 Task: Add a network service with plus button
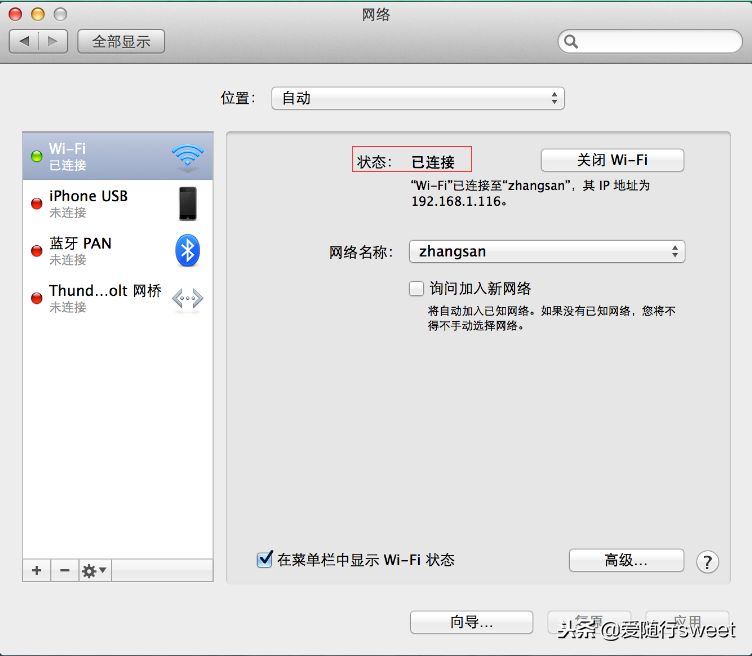[x=36, y=570]
